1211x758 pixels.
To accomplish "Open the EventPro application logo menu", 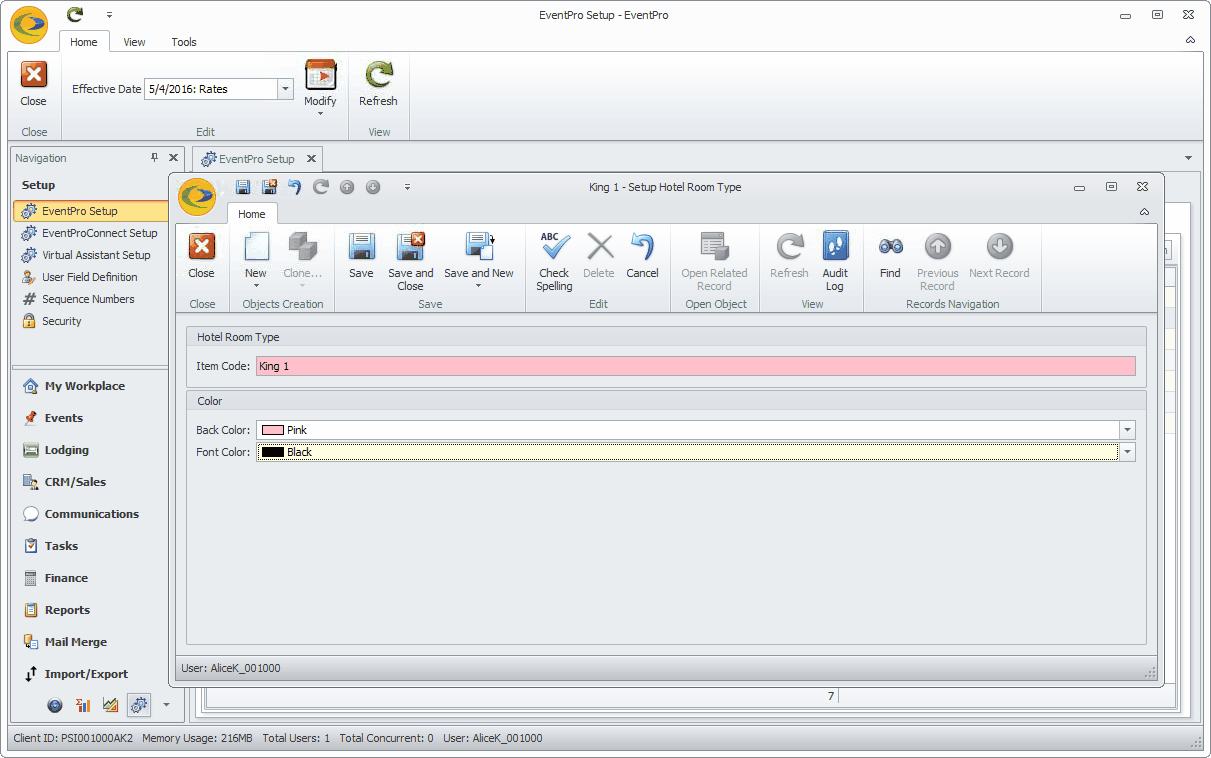I will [x=29, y=25].
